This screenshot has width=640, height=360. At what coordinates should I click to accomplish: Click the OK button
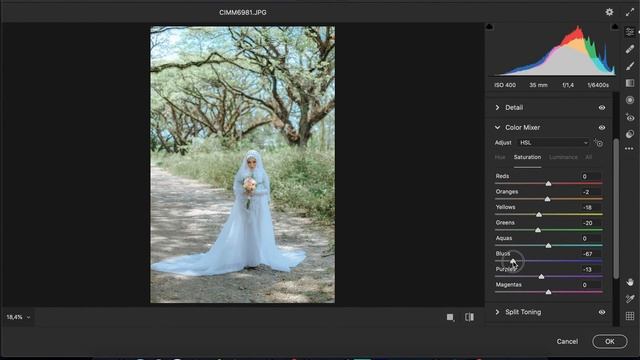click(610, 342)
